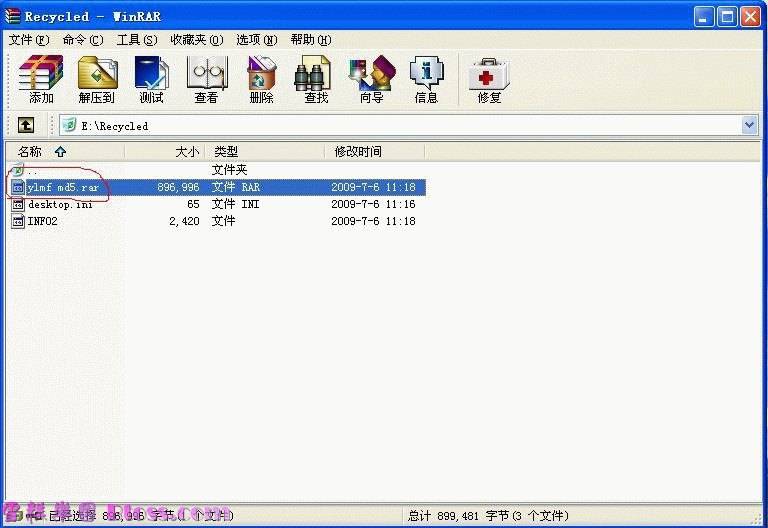Image resolution: width=768 pixels, height=528 pixels.
Task: Click the 文件夹 type of '..' row
Action: pos(229,170)
